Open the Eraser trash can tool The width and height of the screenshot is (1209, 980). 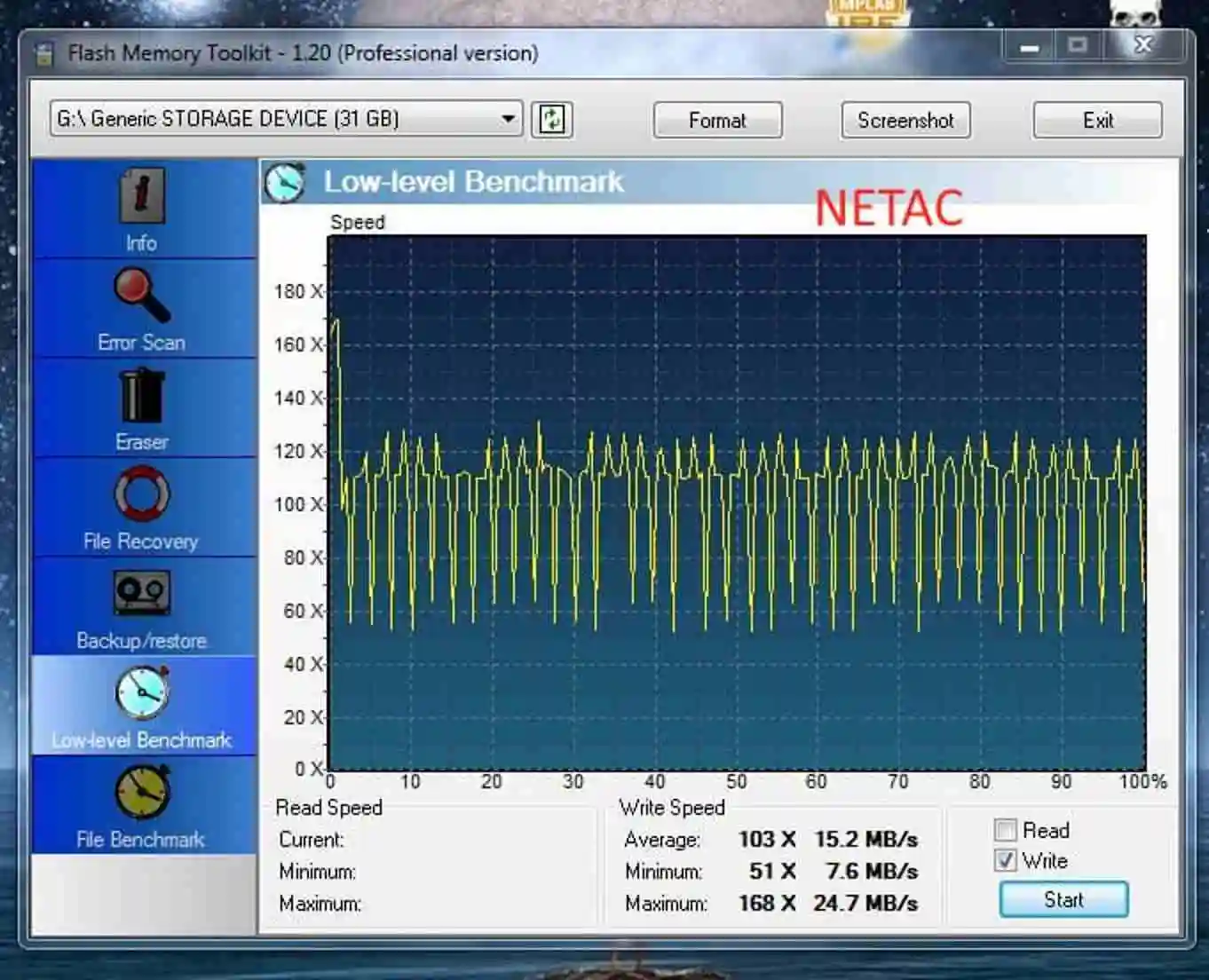click(141, 395)
